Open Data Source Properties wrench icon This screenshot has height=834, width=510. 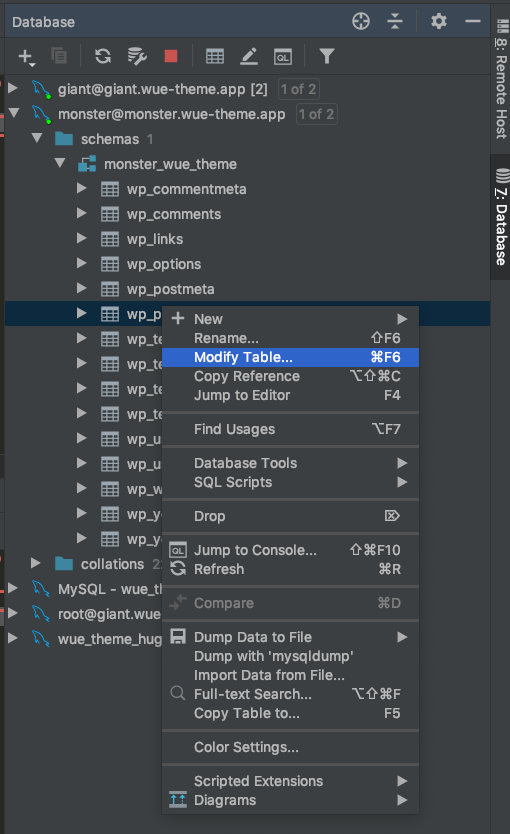tap(137, 56)
